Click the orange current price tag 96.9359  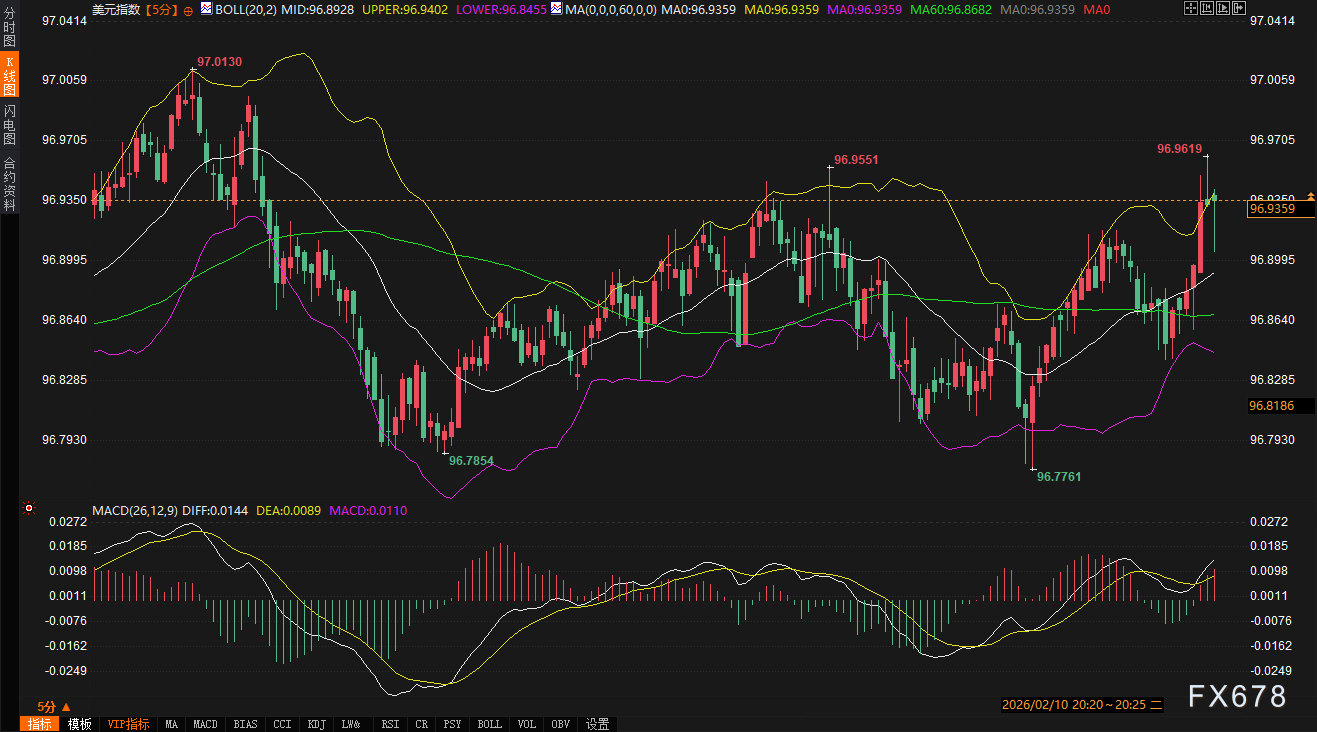1272,209
